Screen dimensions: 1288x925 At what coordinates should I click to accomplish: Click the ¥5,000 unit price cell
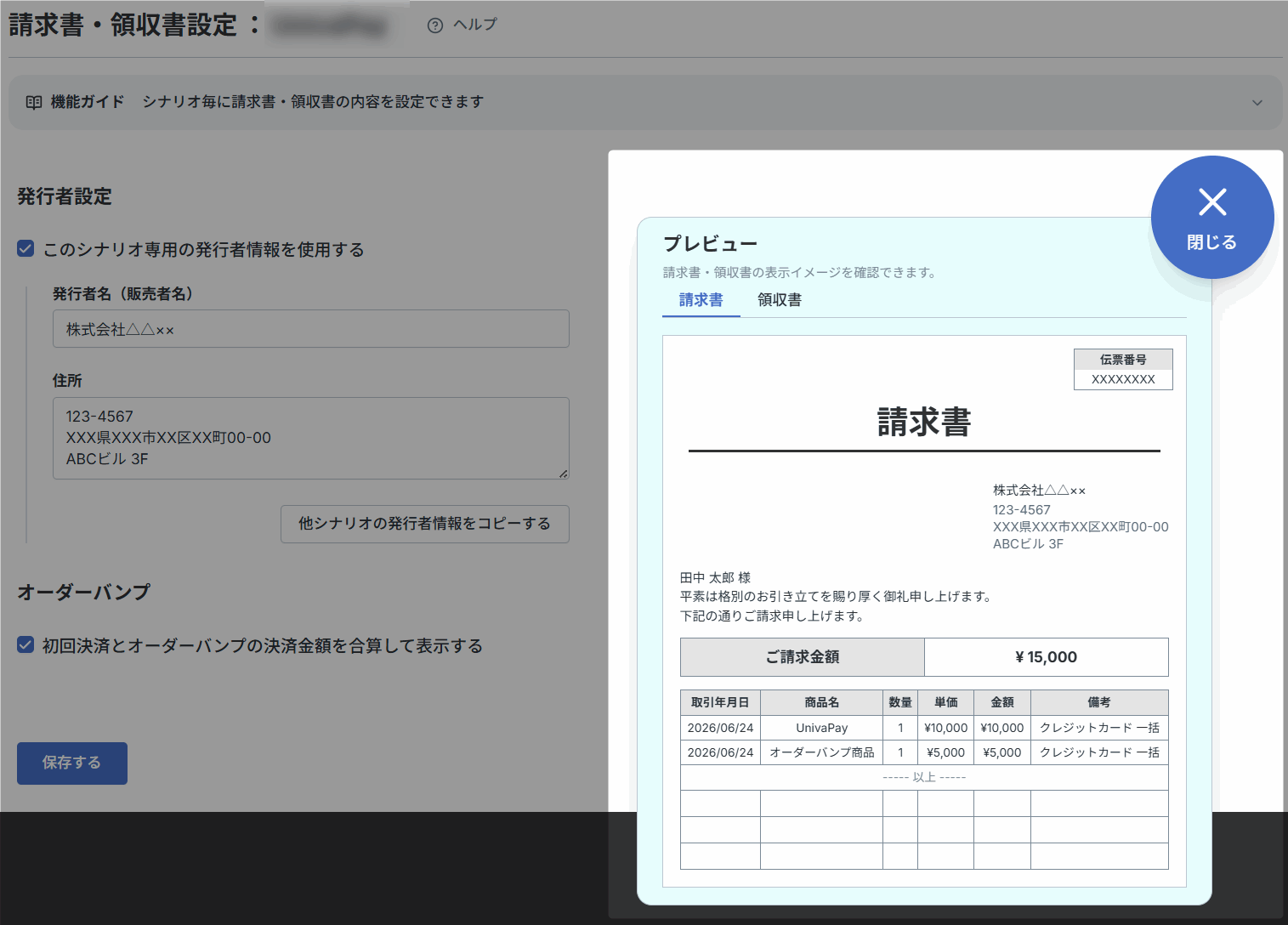coord(946,752)
